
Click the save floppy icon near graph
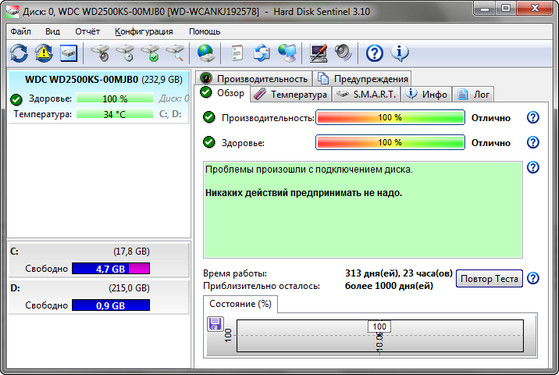click(x=215, y=324)
